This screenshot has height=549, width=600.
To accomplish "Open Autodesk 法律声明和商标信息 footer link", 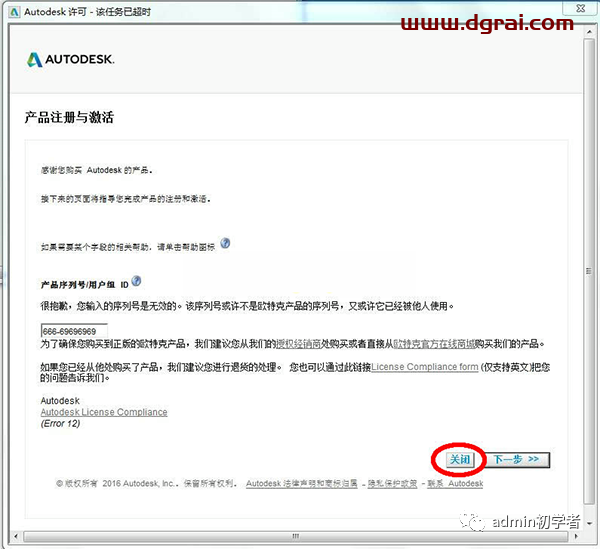I will click(x=301, y=484).
